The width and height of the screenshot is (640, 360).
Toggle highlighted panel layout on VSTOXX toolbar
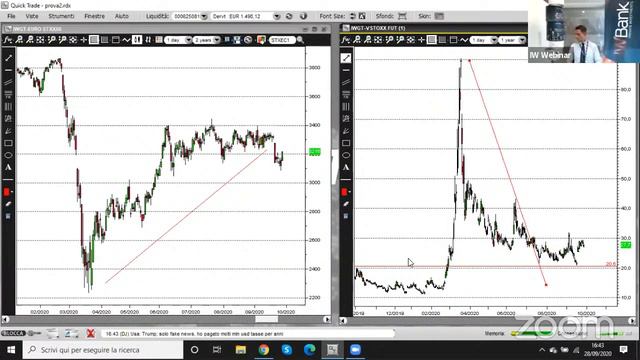pyautogui.click(x=432, y=40)
